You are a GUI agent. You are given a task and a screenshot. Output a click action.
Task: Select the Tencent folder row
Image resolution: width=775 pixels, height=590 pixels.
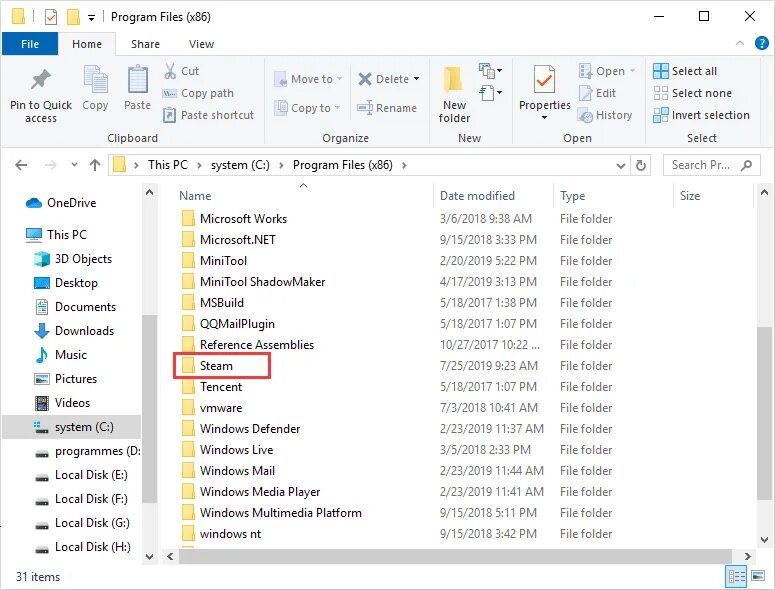tap(395, 387)
